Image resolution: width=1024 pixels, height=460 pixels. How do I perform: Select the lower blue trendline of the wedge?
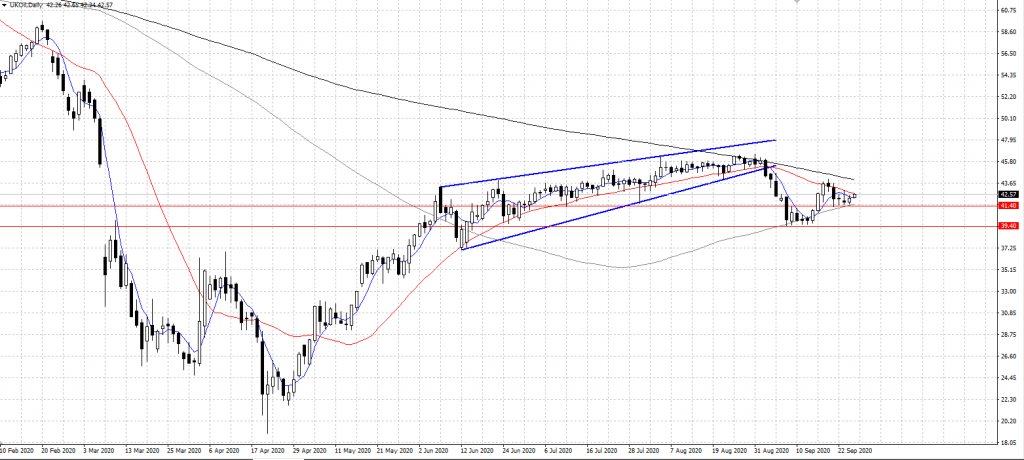point(600,212)
